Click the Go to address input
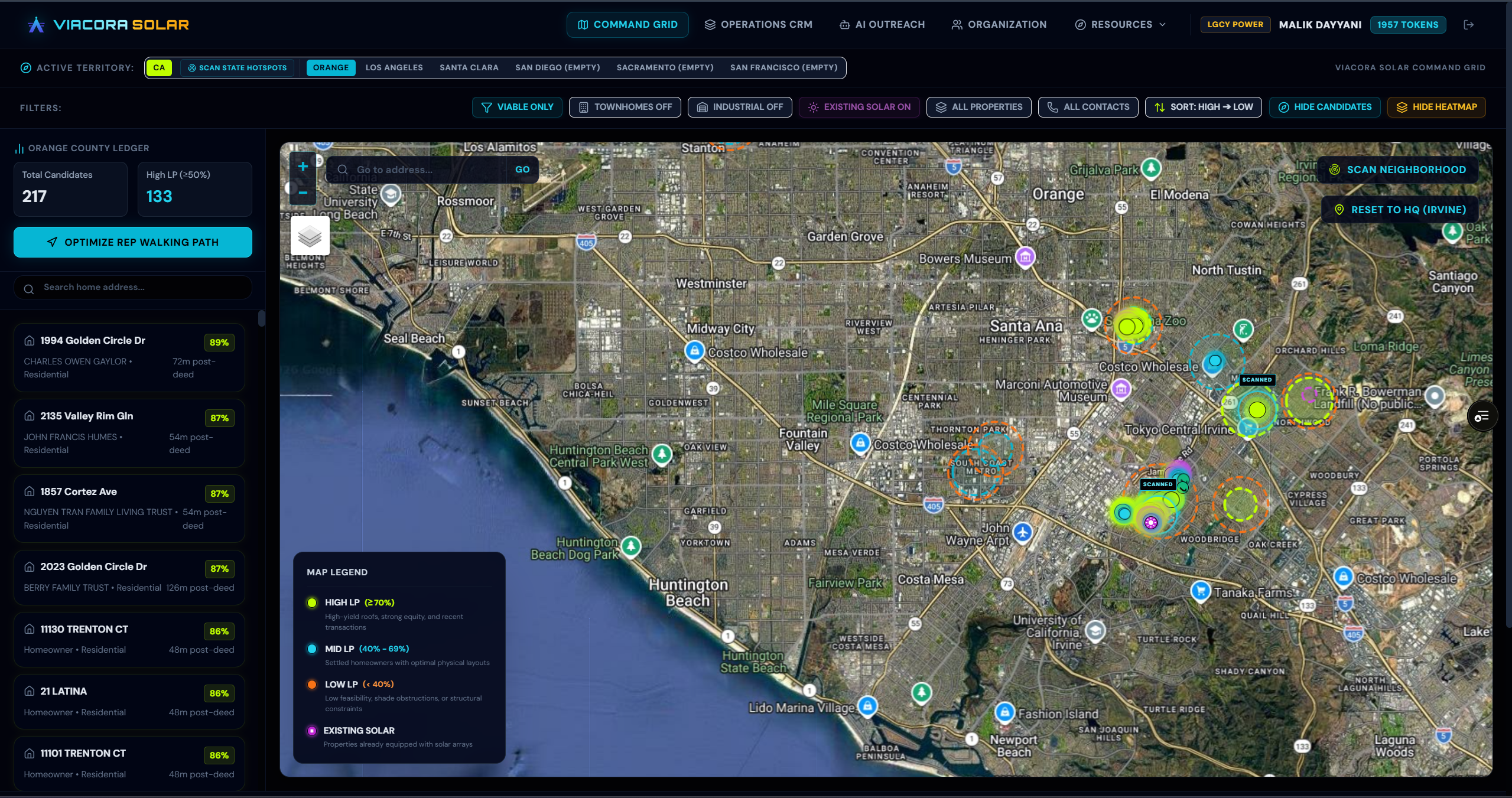1512x798 pixels. click(x=431, y=170)
